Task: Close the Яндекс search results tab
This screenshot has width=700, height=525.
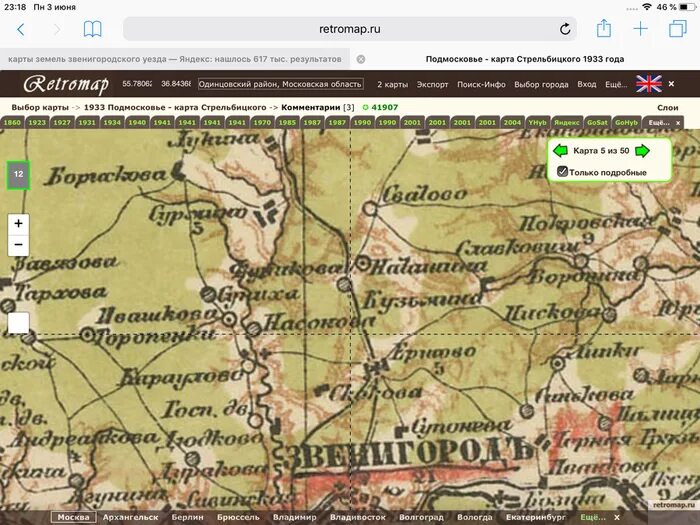Action: coord(361,59)
